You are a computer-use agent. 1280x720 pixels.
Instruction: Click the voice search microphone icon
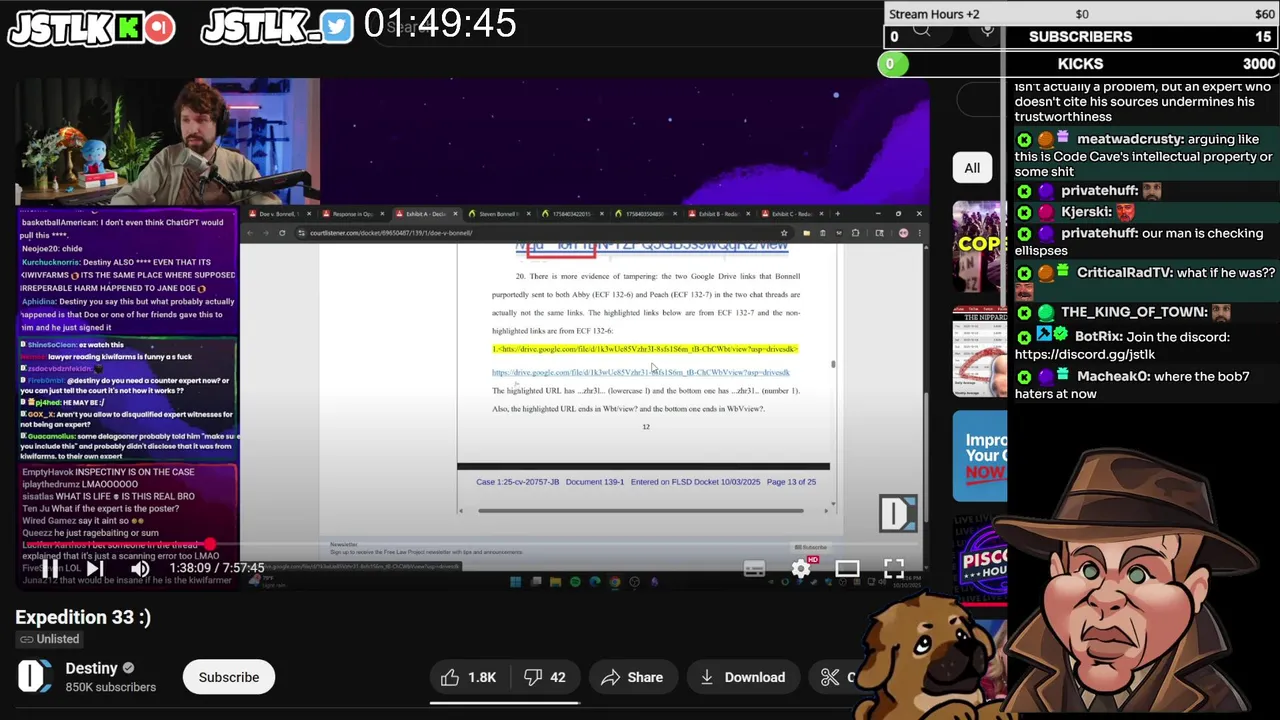click(987, 30)
